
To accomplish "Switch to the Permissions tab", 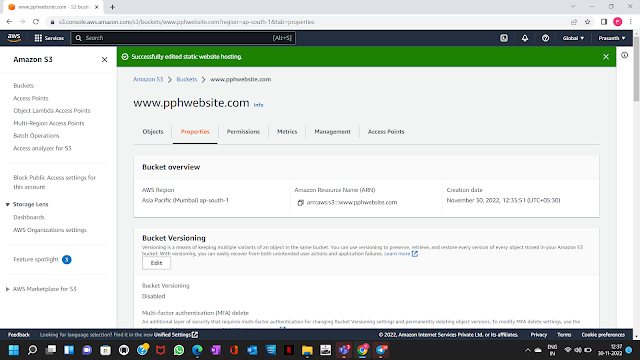I will click(243, 131).
